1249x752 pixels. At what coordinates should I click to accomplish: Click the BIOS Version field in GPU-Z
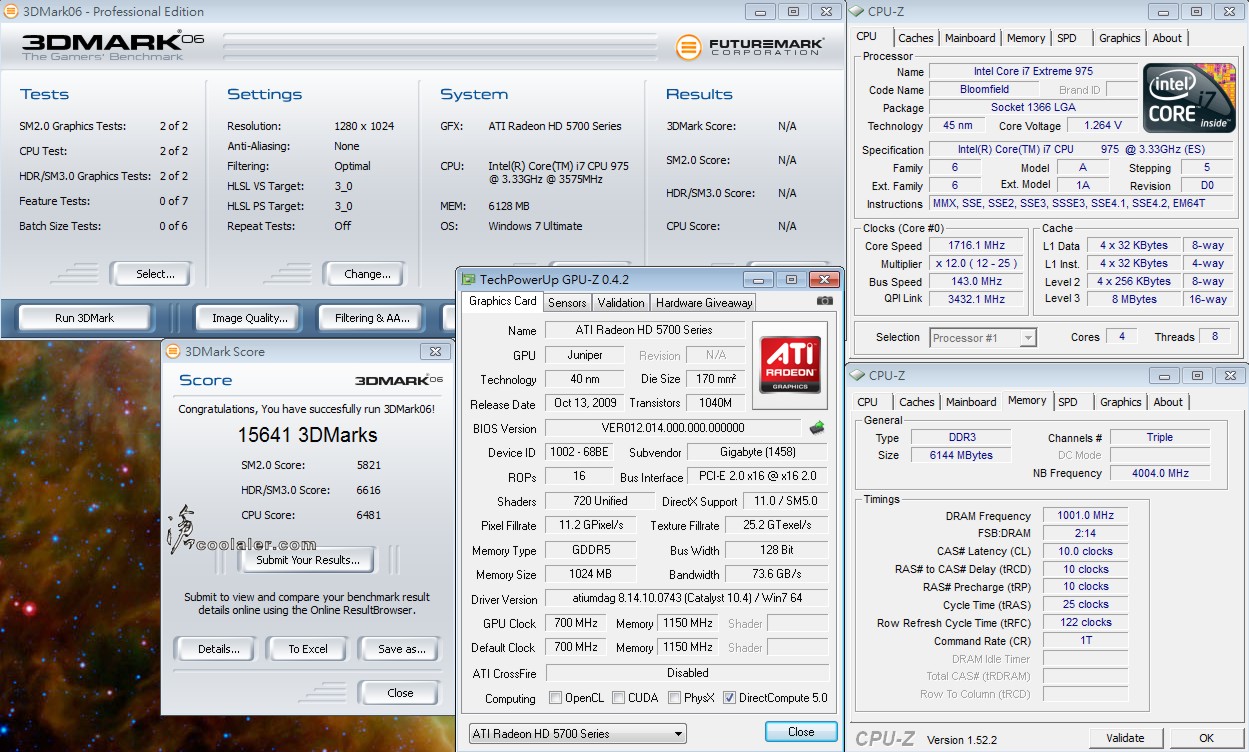pyautogui.click(x=673, y=429)
